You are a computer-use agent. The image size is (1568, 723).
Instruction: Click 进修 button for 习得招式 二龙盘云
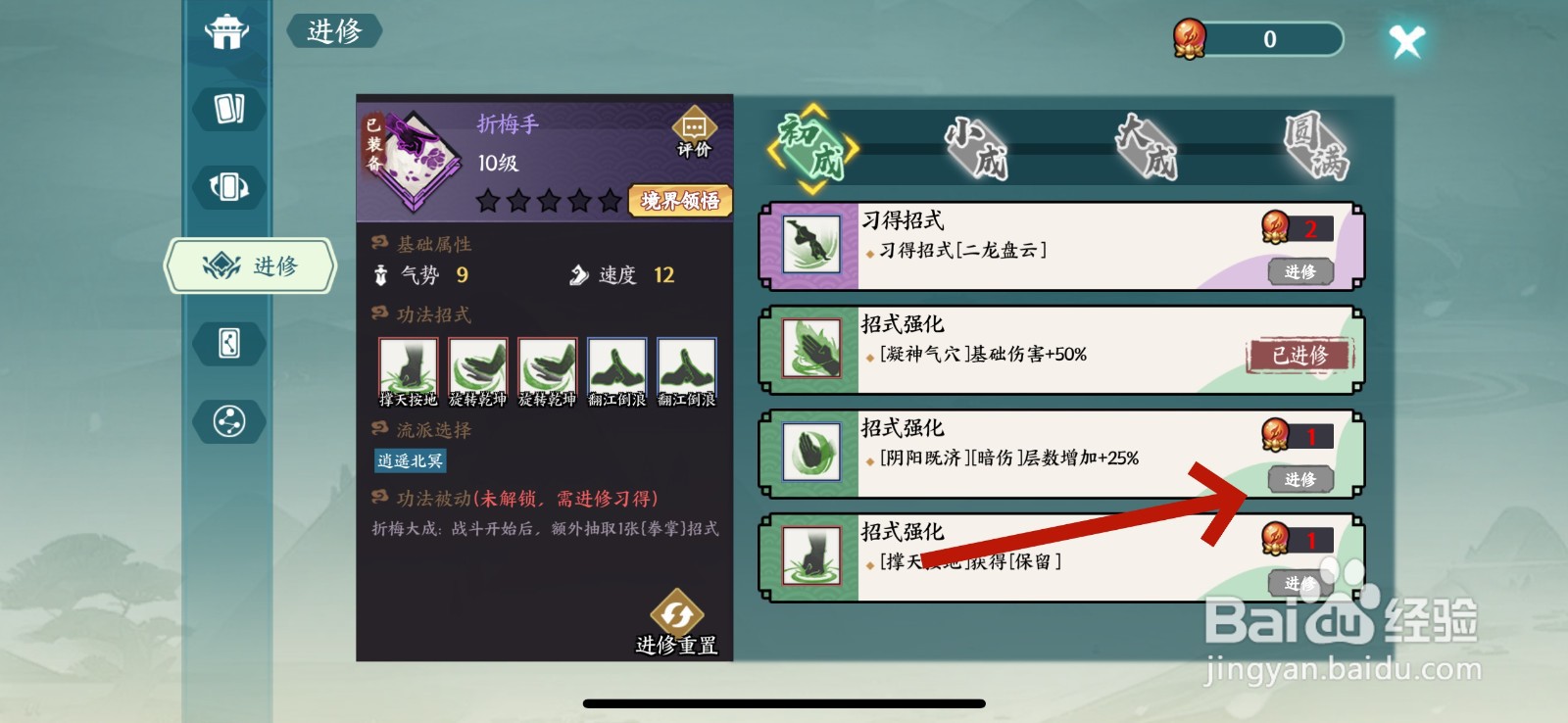tap(1300, 271)
